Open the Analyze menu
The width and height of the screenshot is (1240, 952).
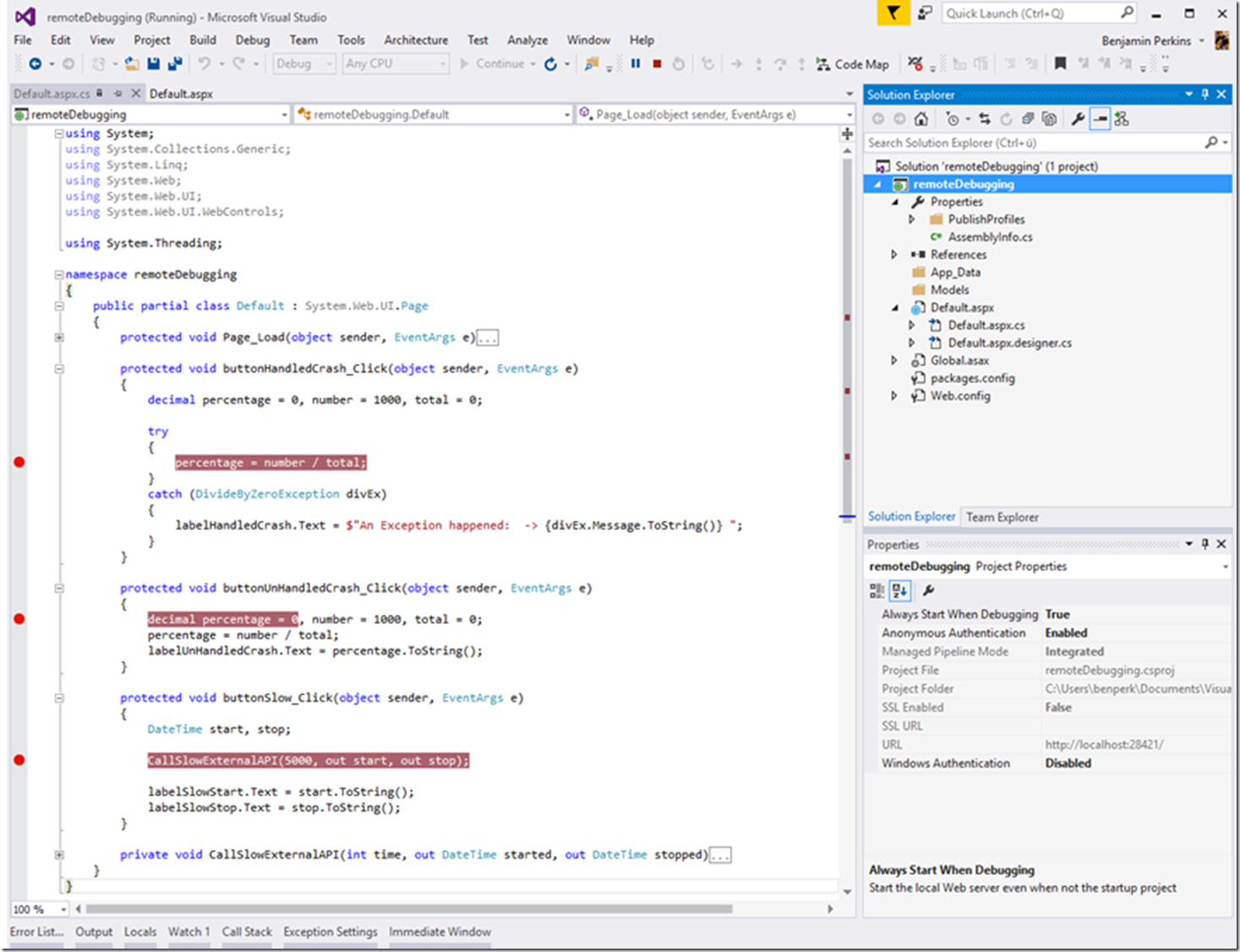click(x=527, y=40)
